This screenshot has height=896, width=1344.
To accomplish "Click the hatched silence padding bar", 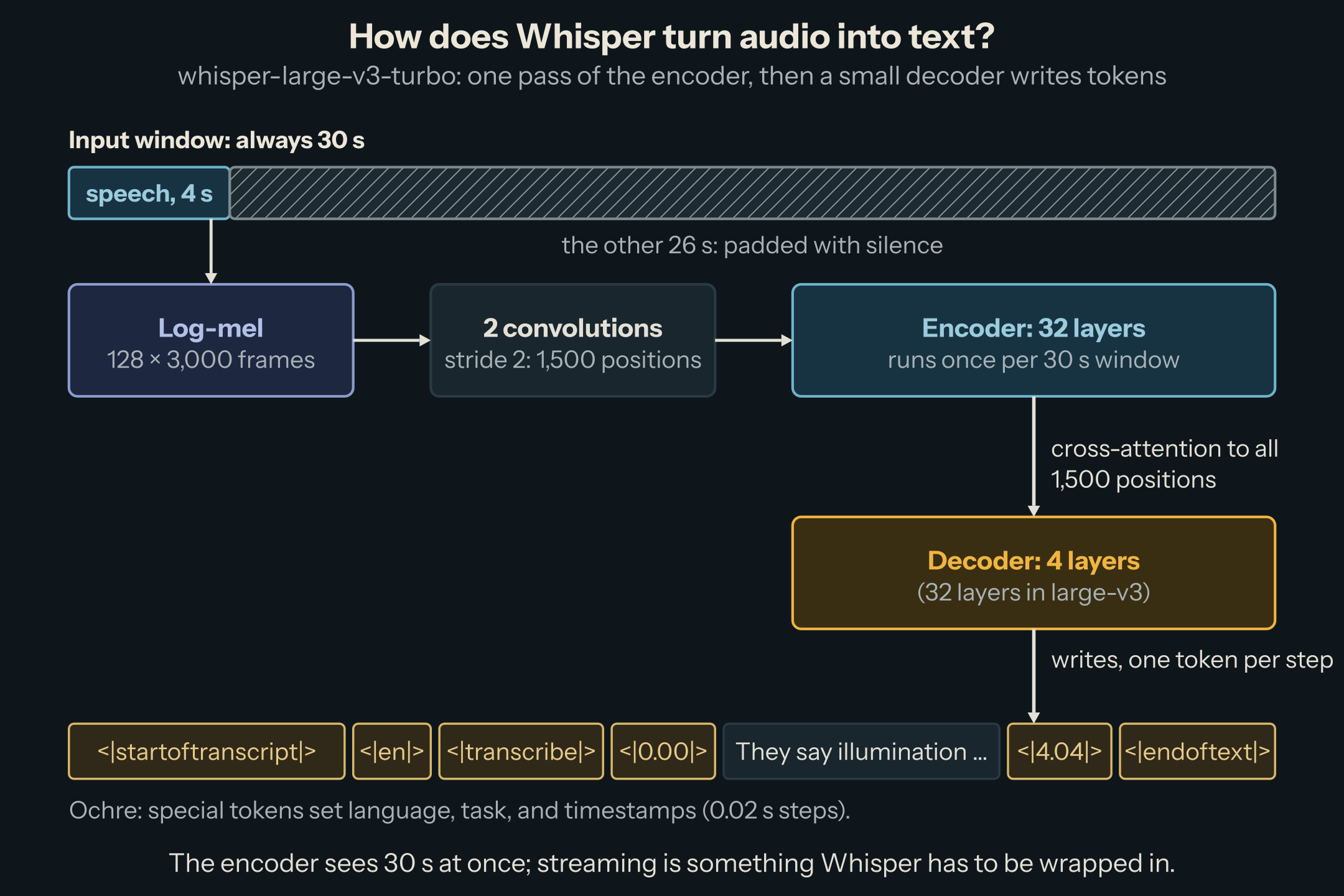I will point(753,193).
